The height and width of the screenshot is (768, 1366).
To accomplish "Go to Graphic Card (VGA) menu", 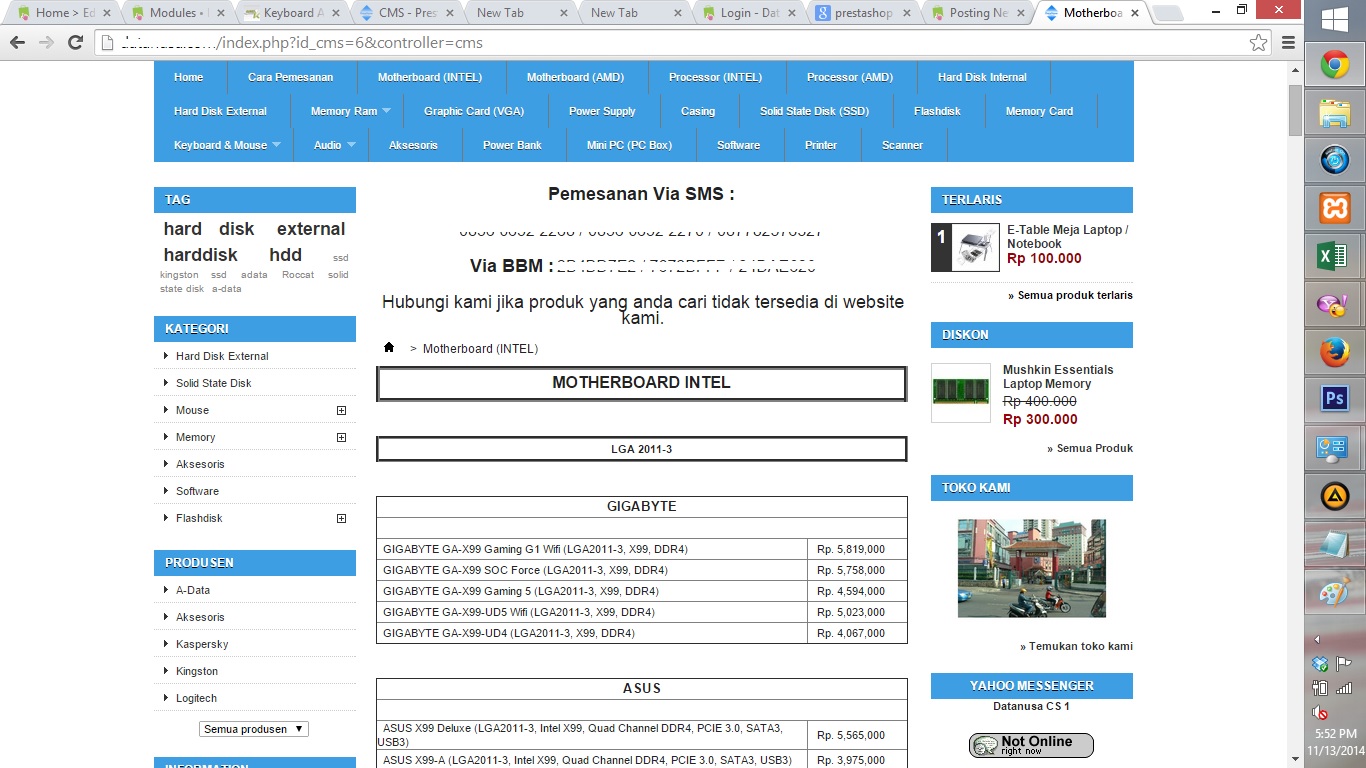I will coord(474,111).
